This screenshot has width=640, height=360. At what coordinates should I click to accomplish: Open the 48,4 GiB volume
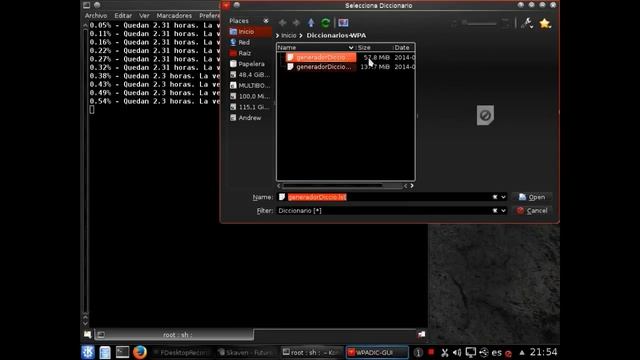250,75
